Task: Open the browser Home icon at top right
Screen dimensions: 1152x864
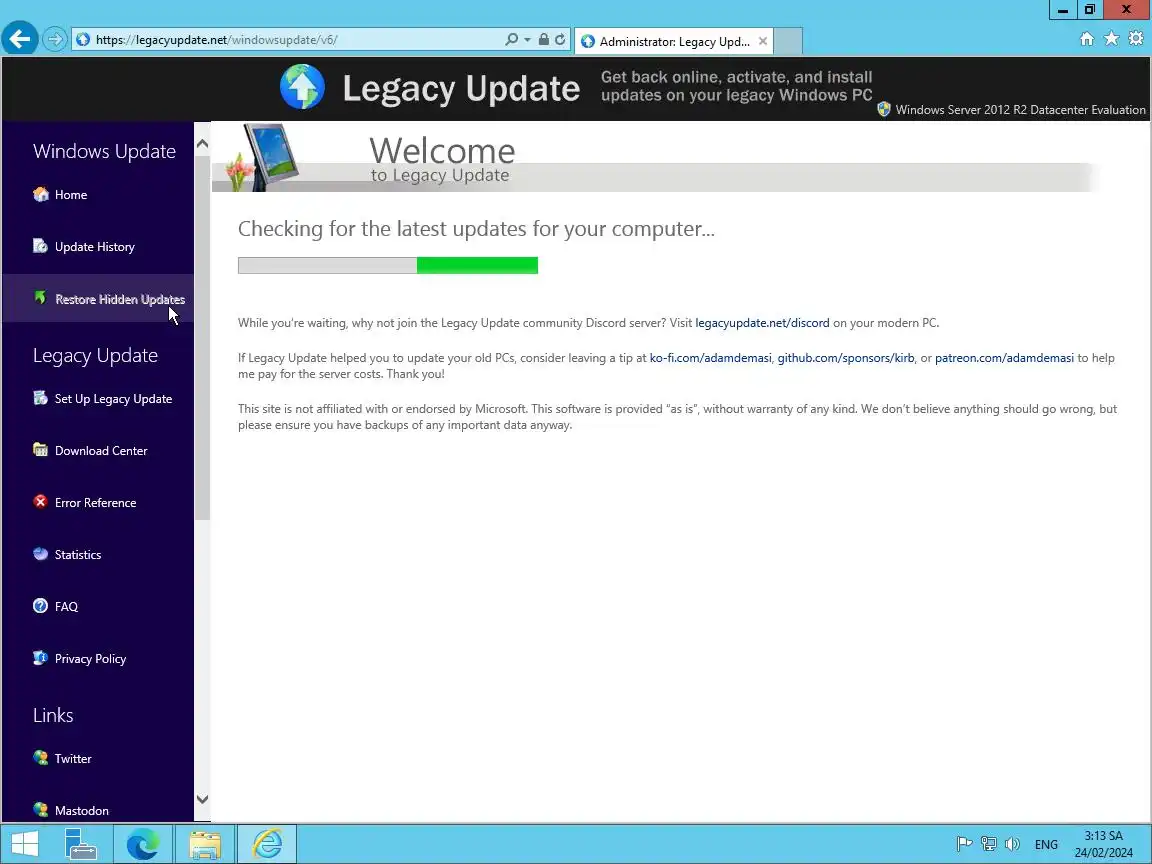Action: (x=1087, y=39)
